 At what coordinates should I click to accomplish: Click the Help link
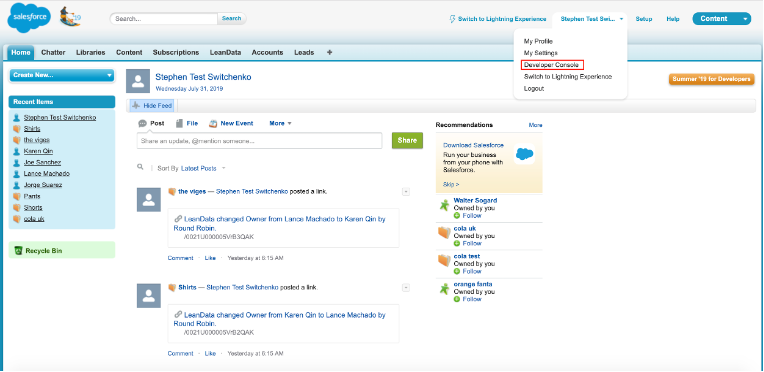[673, 19]
